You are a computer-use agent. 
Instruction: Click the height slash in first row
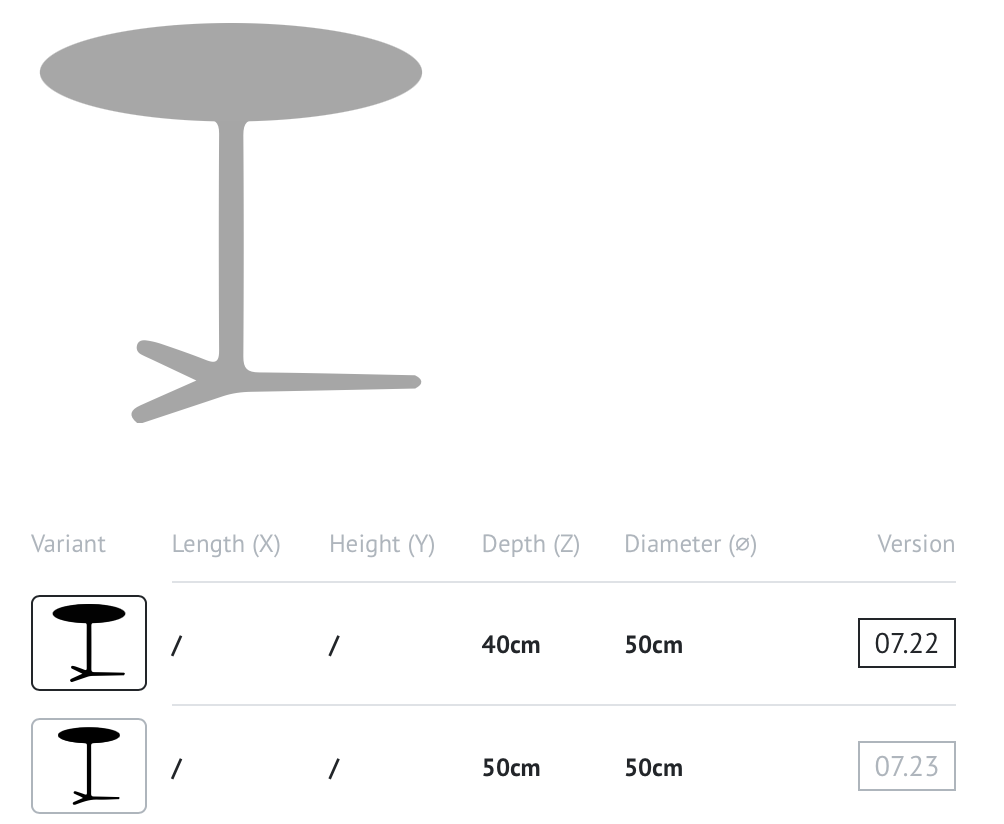pos(334,645)
